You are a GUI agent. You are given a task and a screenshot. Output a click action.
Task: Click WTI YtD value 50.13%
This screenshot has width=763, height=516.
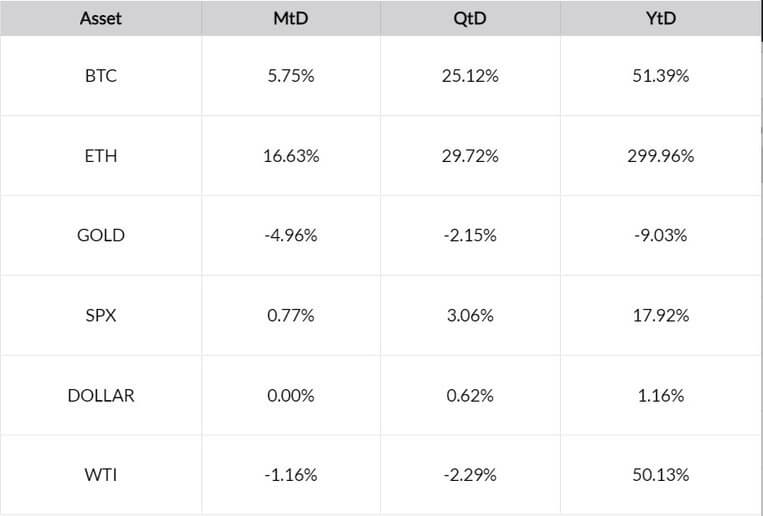point(660,475)
